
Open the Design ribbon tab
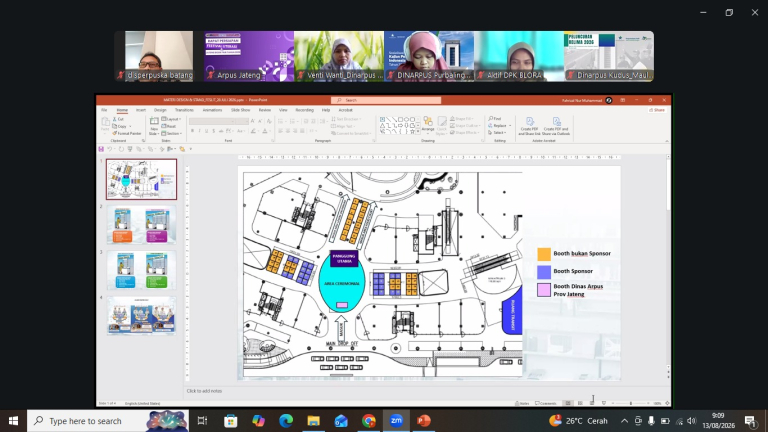(x=160, y=110)
